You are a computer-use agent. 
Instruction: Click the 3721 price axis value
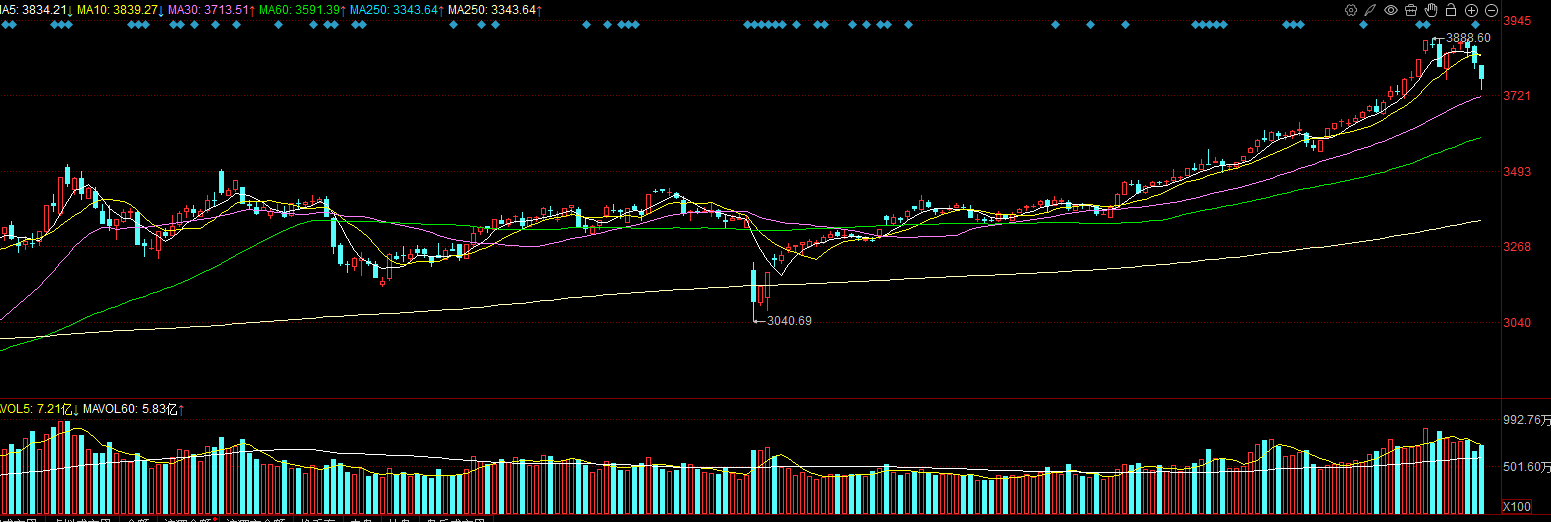point(1518,96)
